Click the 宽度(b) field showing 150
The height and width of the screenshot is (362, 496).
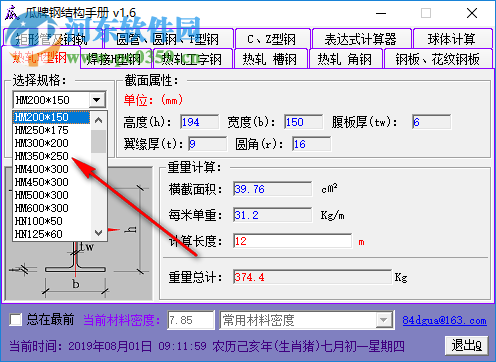tap(304, 122)
